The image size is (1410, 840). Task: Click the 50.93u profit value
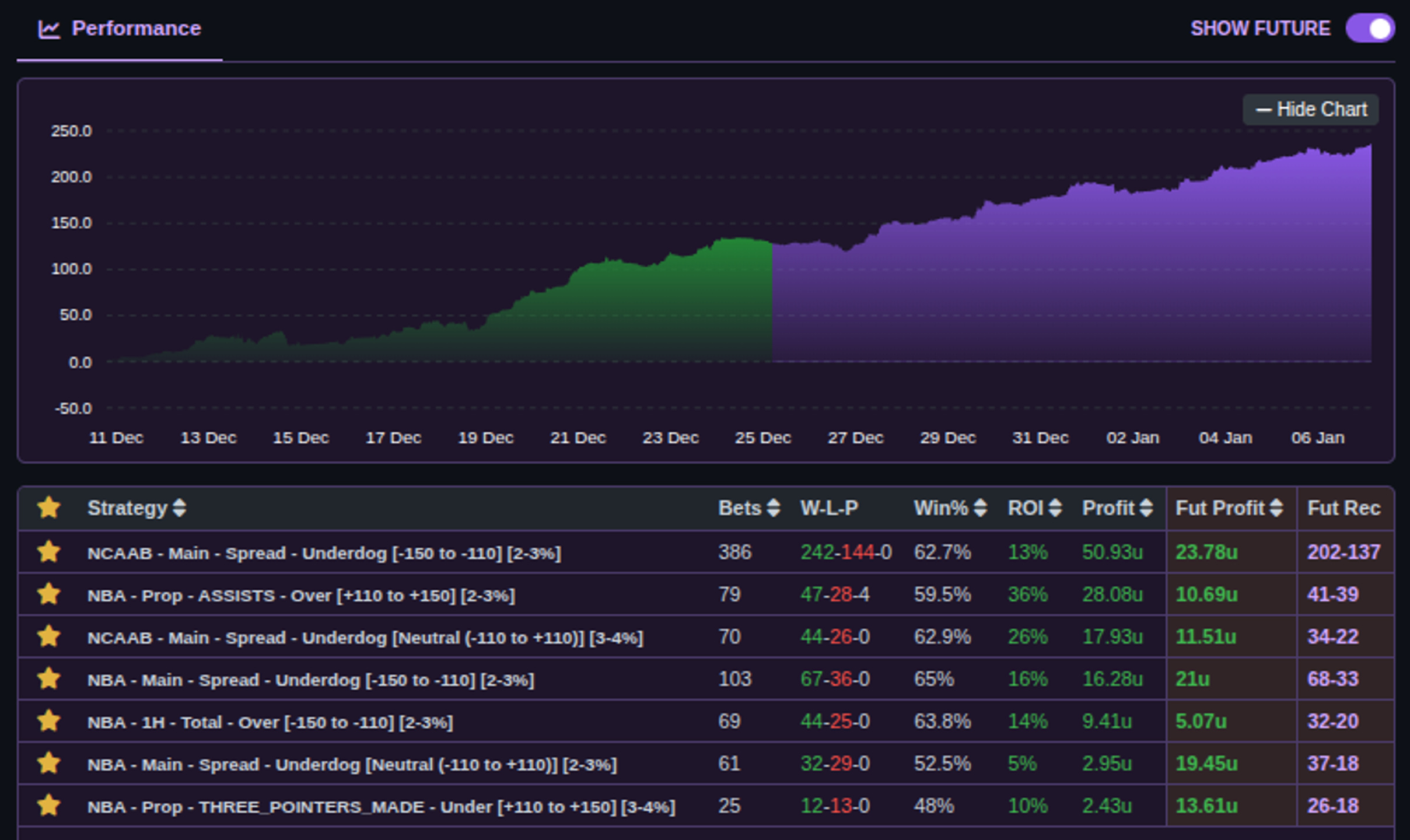click(1112, 552)
